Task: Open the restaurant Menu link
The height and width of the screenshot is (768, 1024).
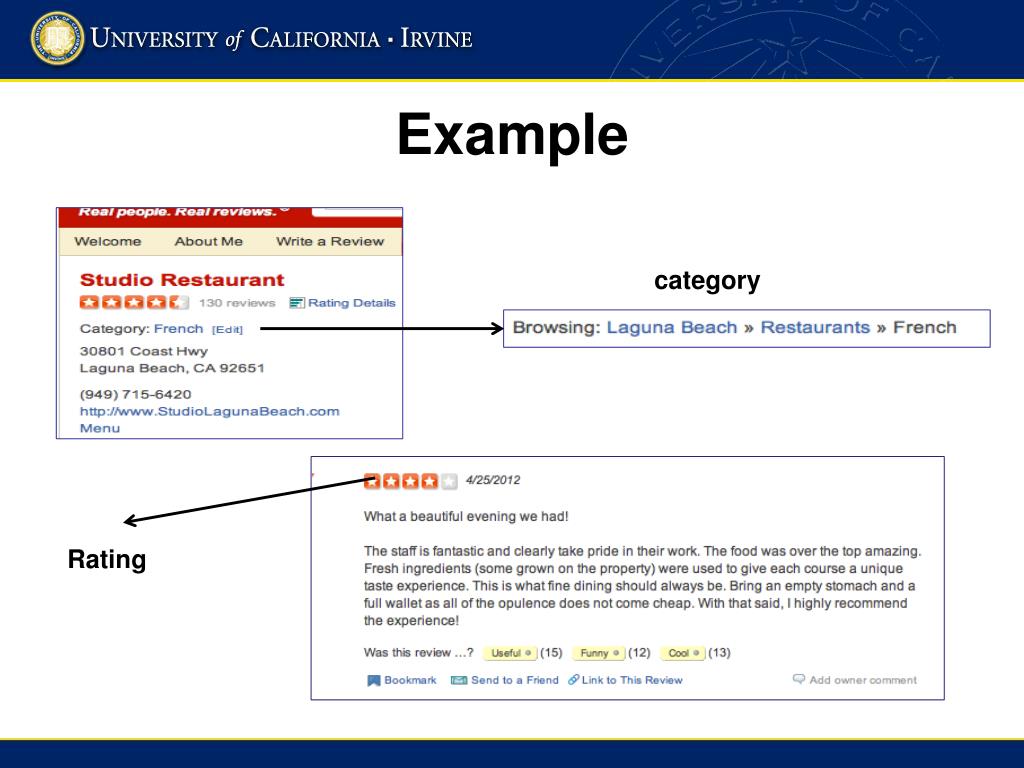Action: coord(100,428)
